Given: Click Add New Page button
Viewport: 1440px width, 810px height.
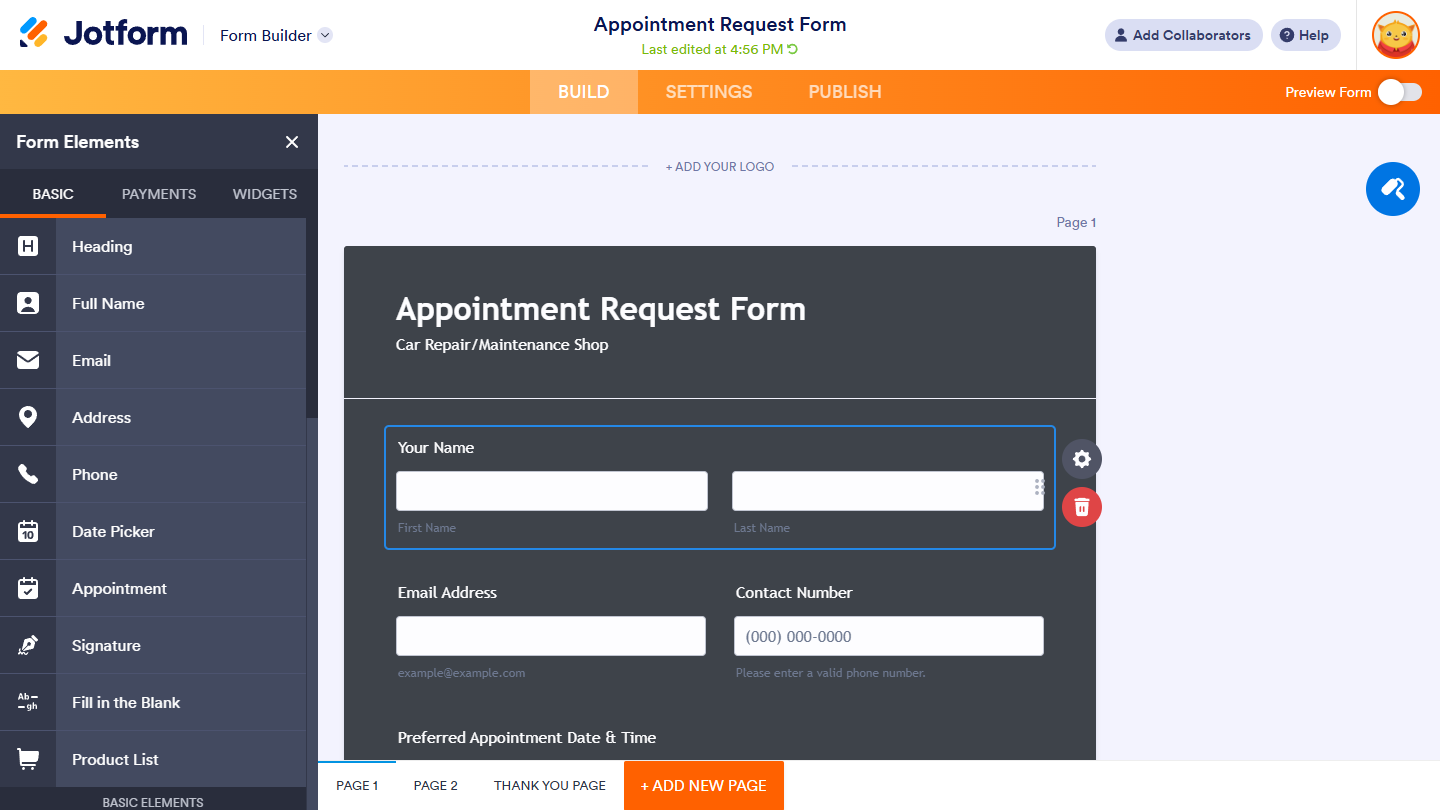Looking at the screenshot, I should (704, 785).
